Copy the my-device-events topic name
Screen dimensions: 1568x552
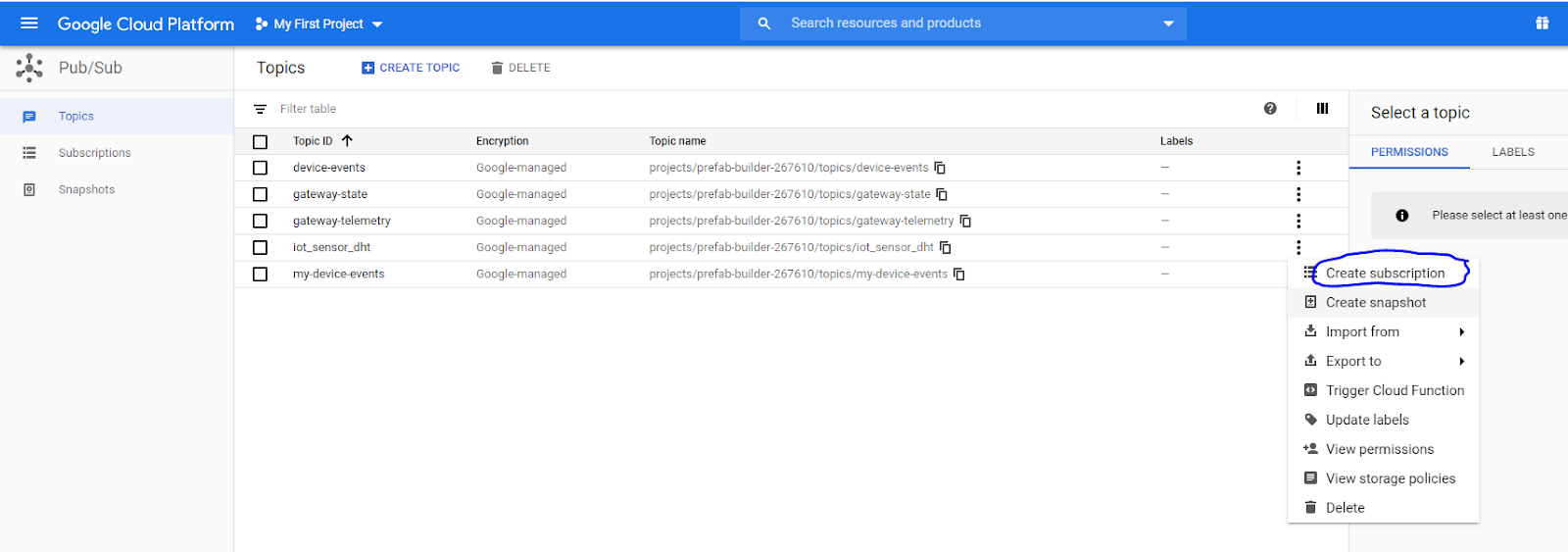pyautogui.click(x=959, y=274)
